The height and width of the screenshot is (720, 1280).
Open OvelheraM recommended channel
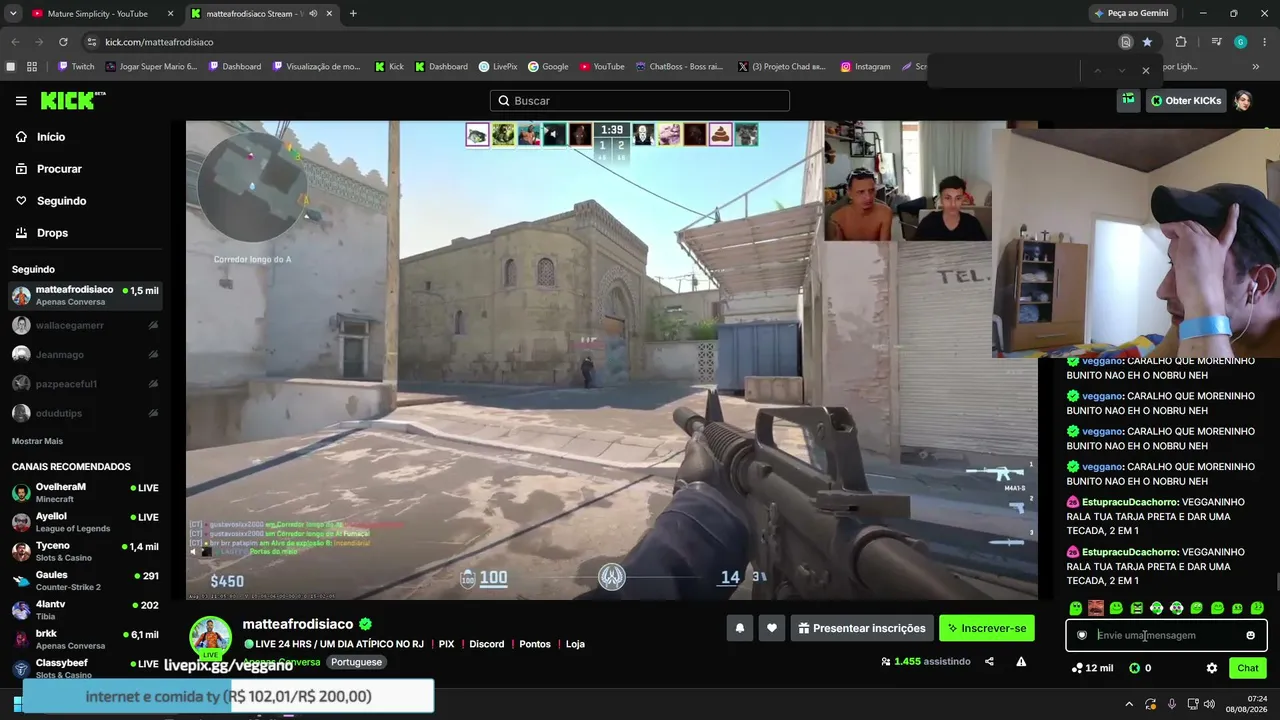click(x=85, y=493)
